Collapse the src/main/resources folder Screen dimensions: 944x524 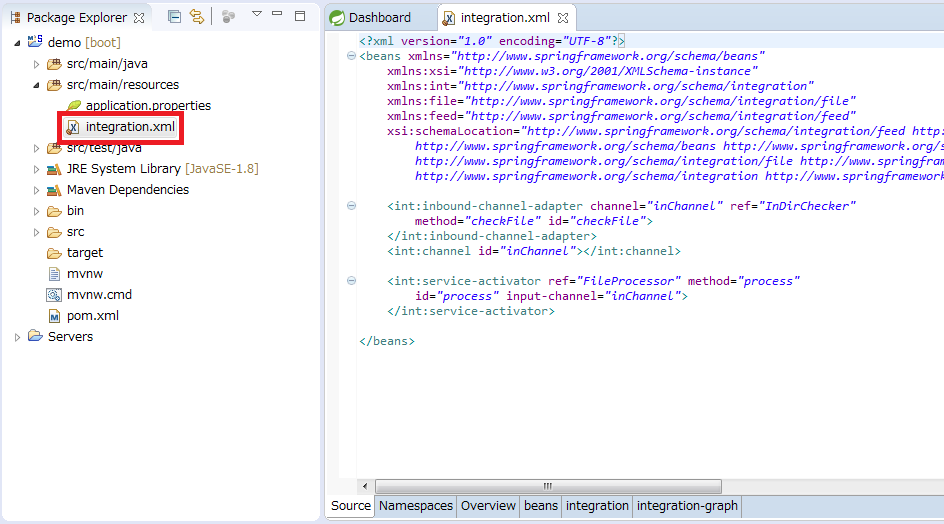tap(36, 85)
